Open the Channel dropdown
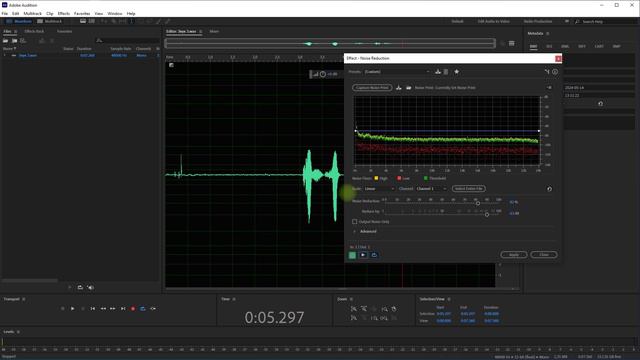This screenshot has width=640, height=360. click(x=431, y=189)
